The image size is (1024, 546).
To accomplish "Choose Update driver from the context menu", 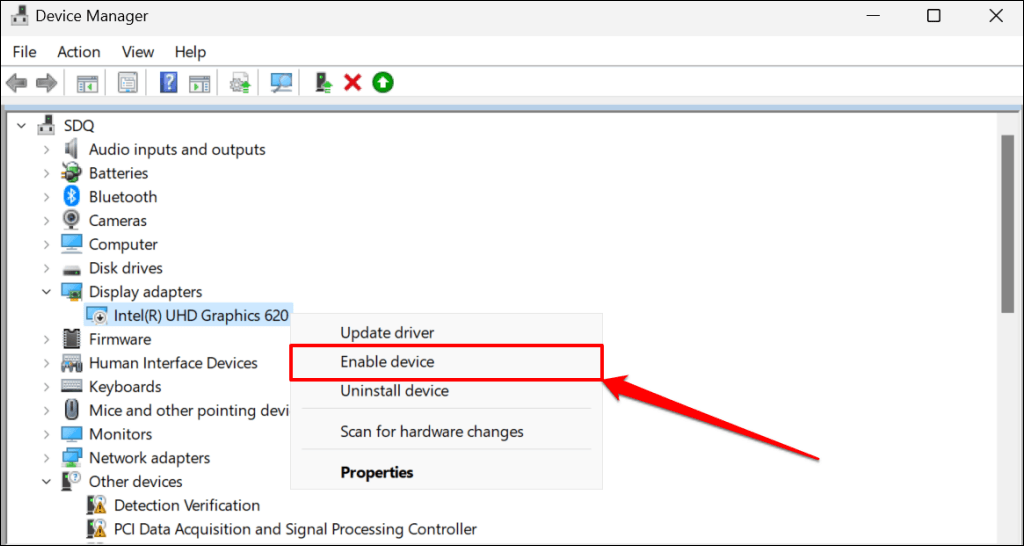I will [446, 332].
